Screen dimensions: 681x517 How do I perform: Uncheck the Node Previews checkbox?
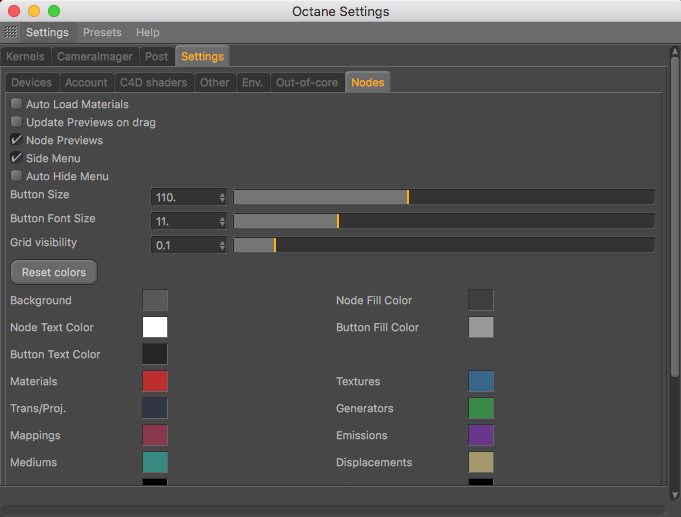point(17,140)
